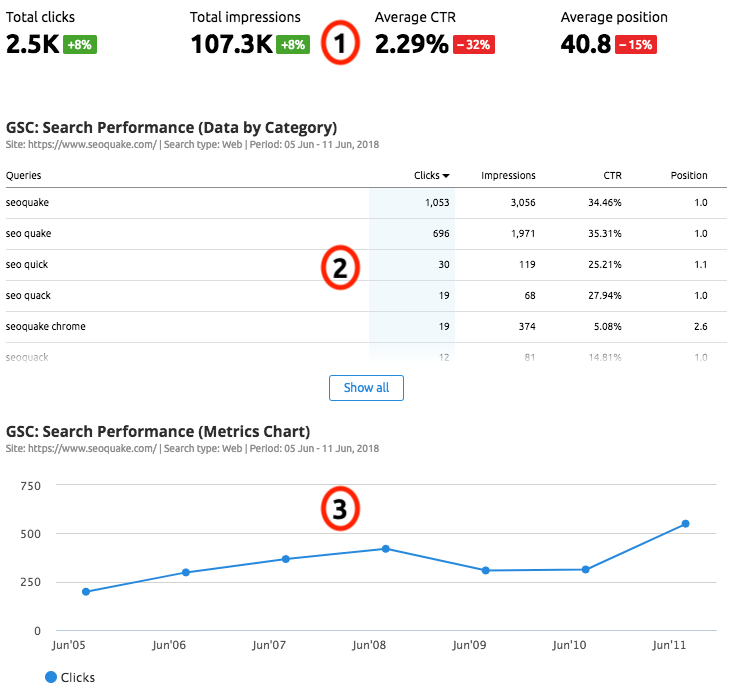Click the Jun'10 data point on chart
The height and width of the screenshot is (698, 744).
pyautogui.click(x=586, y=569)
